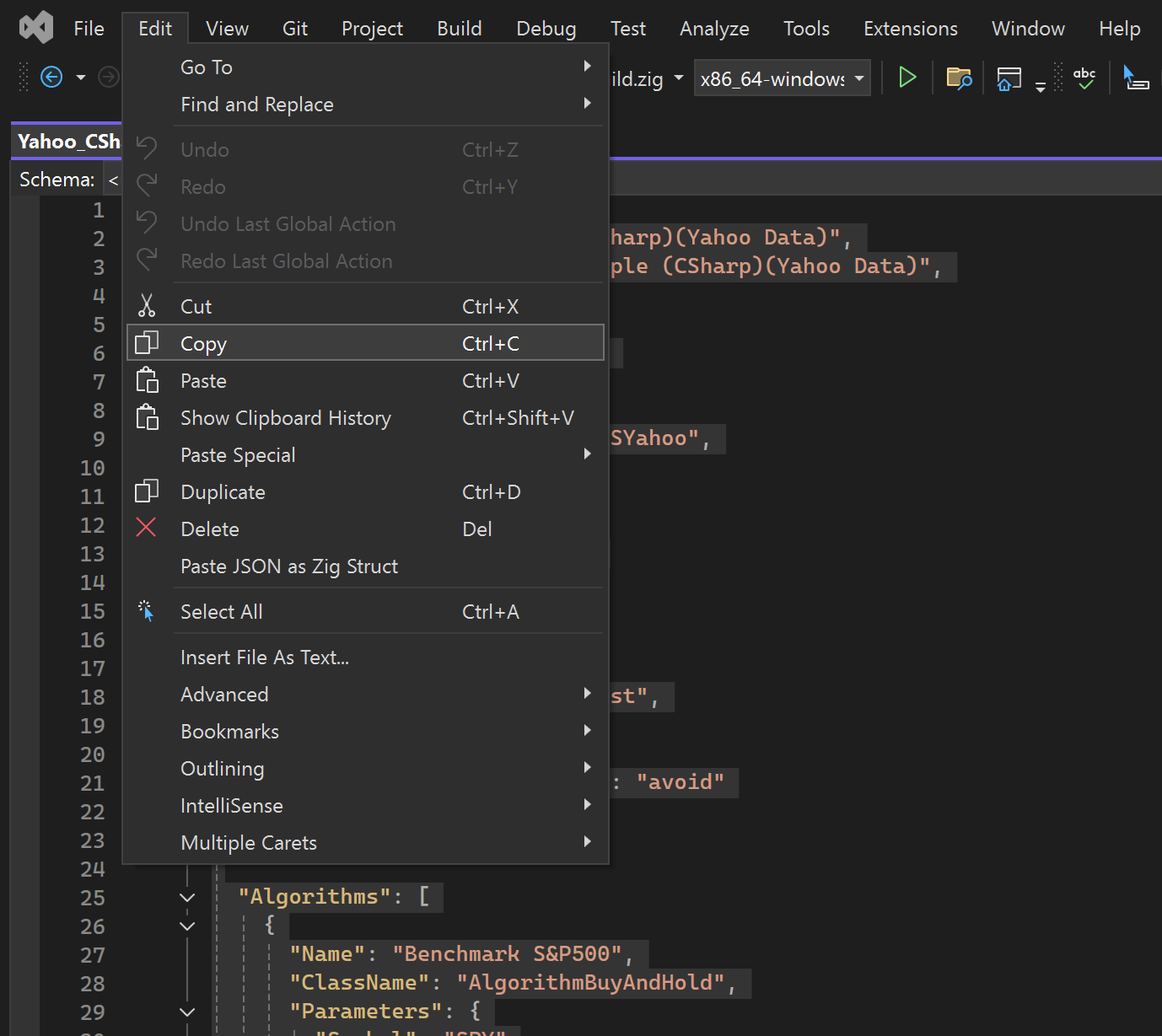The width and height of the screenshot is (1162, 1036).
Task: Click the Navigate Backward arrow icon
Action: coord(51,78)
